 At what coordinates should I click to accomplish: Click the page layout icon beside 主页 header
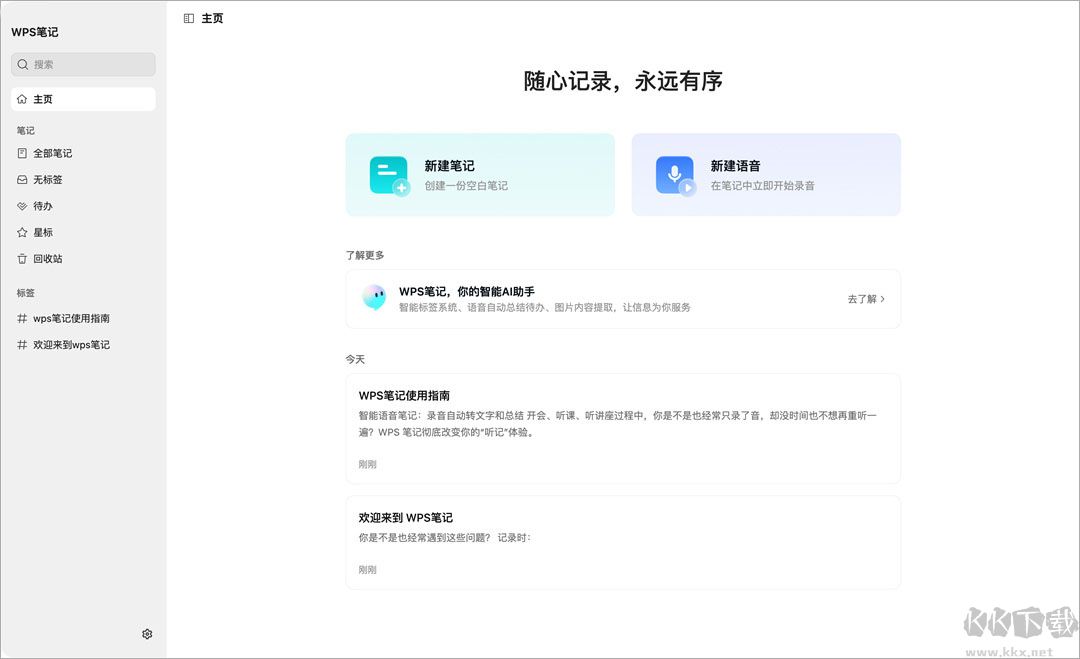click(x=188, y=17)
